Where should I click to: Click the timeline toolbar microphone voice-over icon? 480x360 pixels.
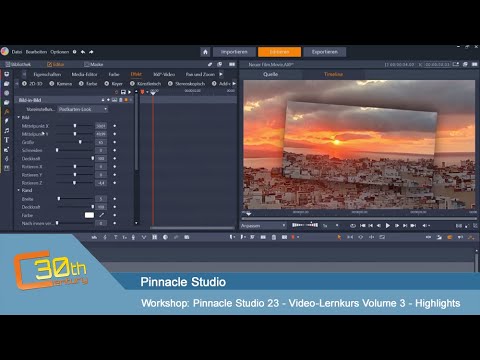[x=133, y=237]
